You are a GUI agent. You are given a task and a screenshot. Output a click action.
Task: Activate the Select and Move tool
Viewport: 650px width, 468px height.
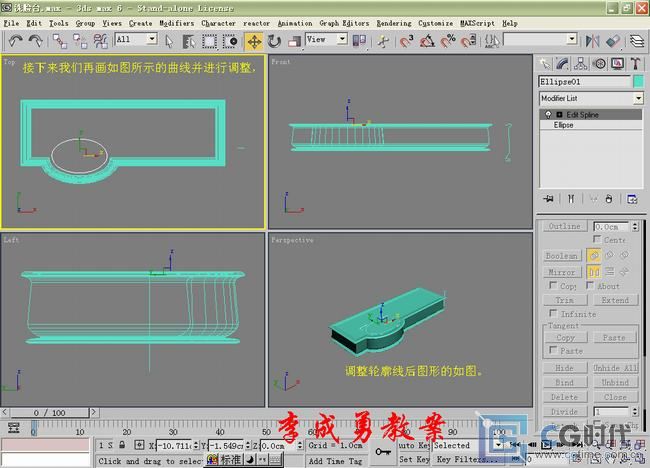[254, 41]
